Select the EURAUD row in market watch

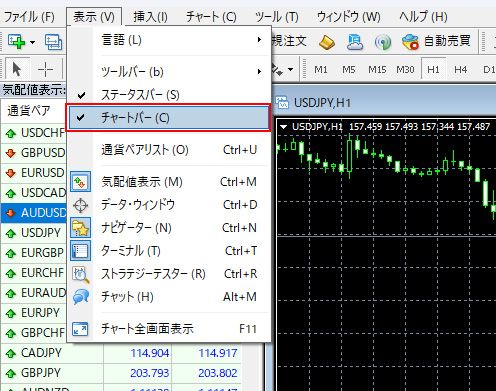34,293
